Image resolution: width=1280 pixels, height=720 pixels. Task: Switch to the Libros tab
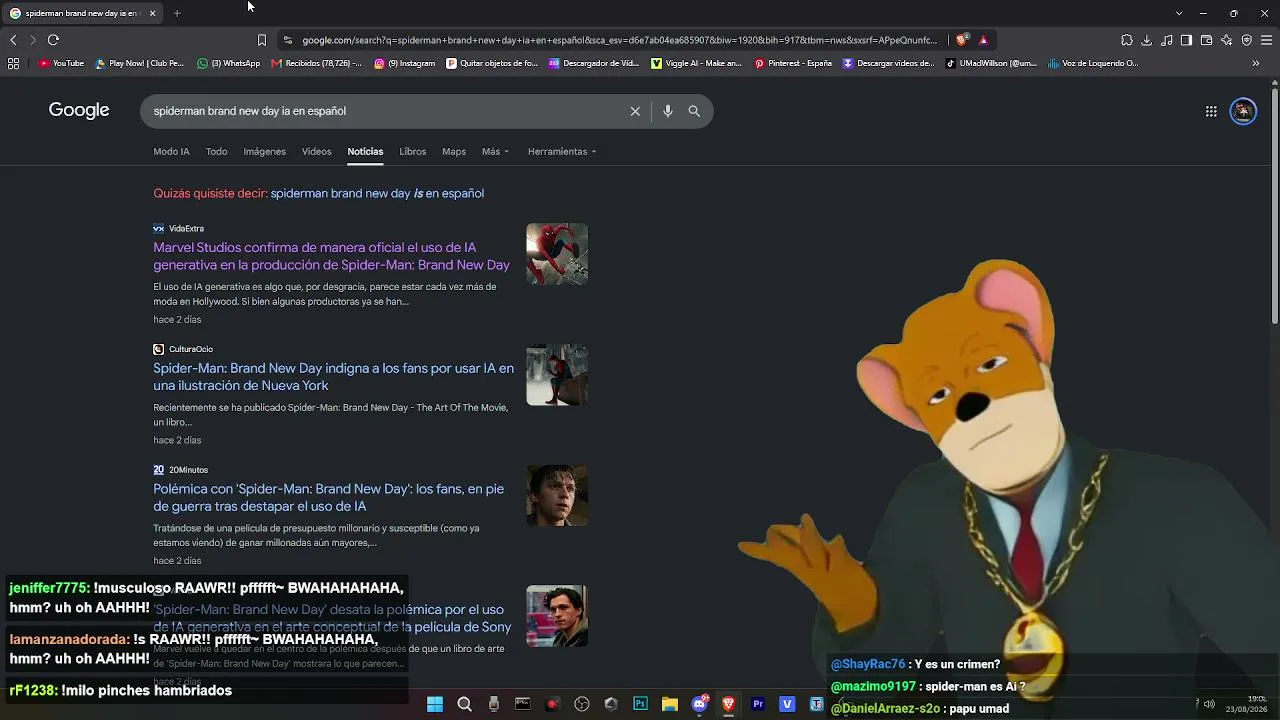tap(413, 152)
